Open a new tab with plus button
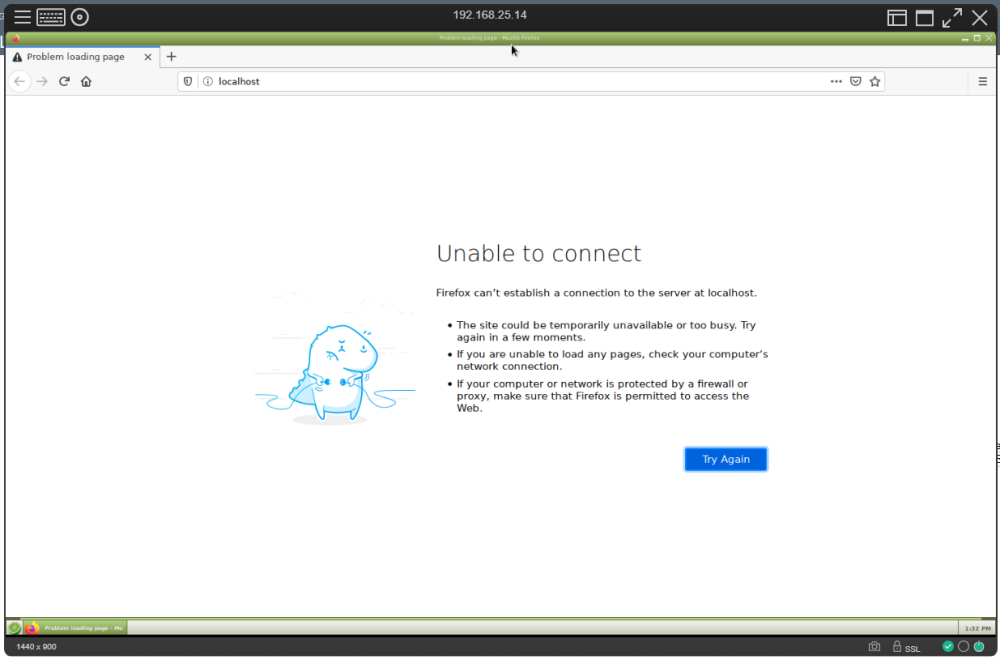The width and height of the screenshot is (1000, 660). tap(171, 57)
